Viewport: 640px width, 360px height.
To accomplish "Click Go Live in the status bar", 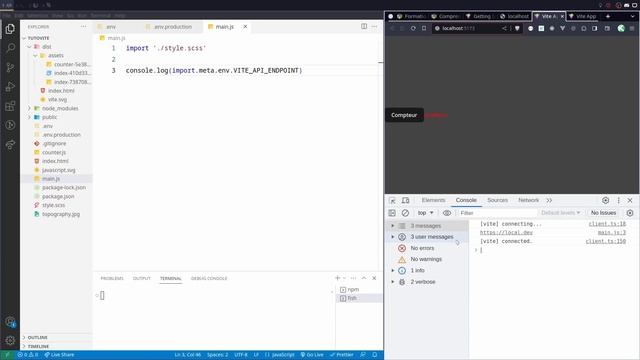I will 312,355.
